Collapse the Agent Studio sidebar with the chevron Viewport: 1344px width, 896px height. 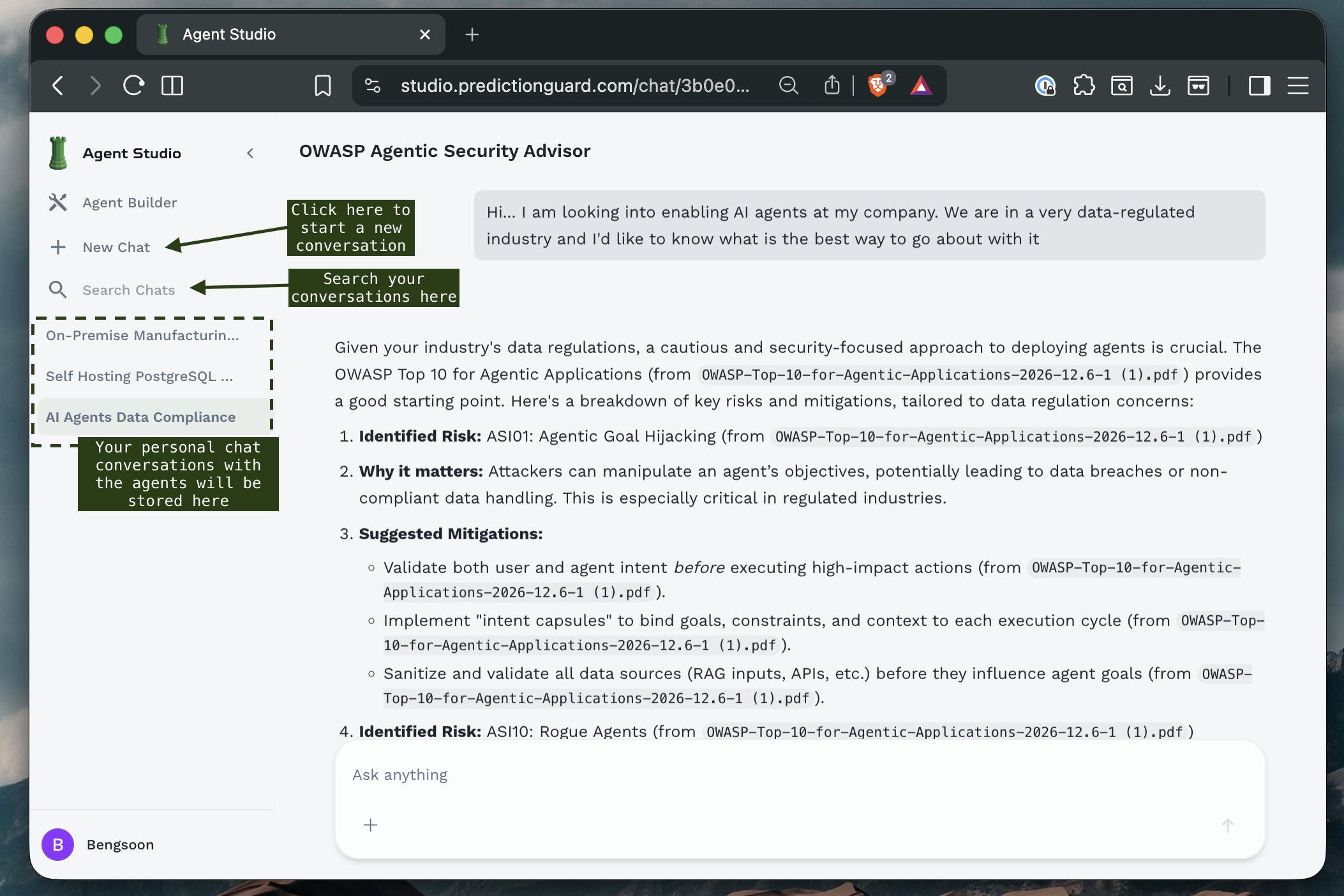250,153
